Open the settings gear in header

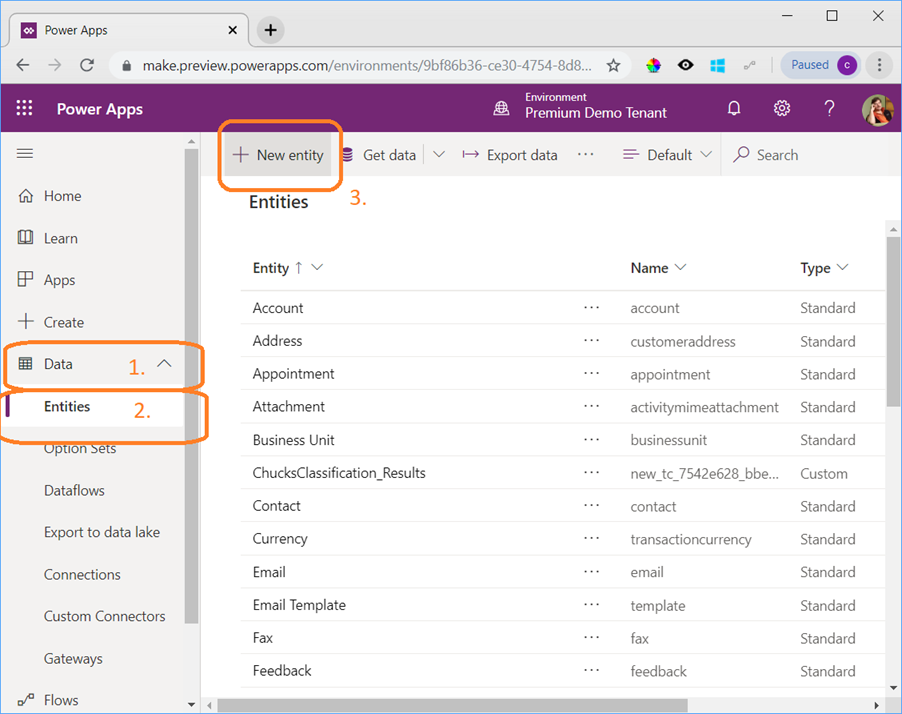coord(781,108)
